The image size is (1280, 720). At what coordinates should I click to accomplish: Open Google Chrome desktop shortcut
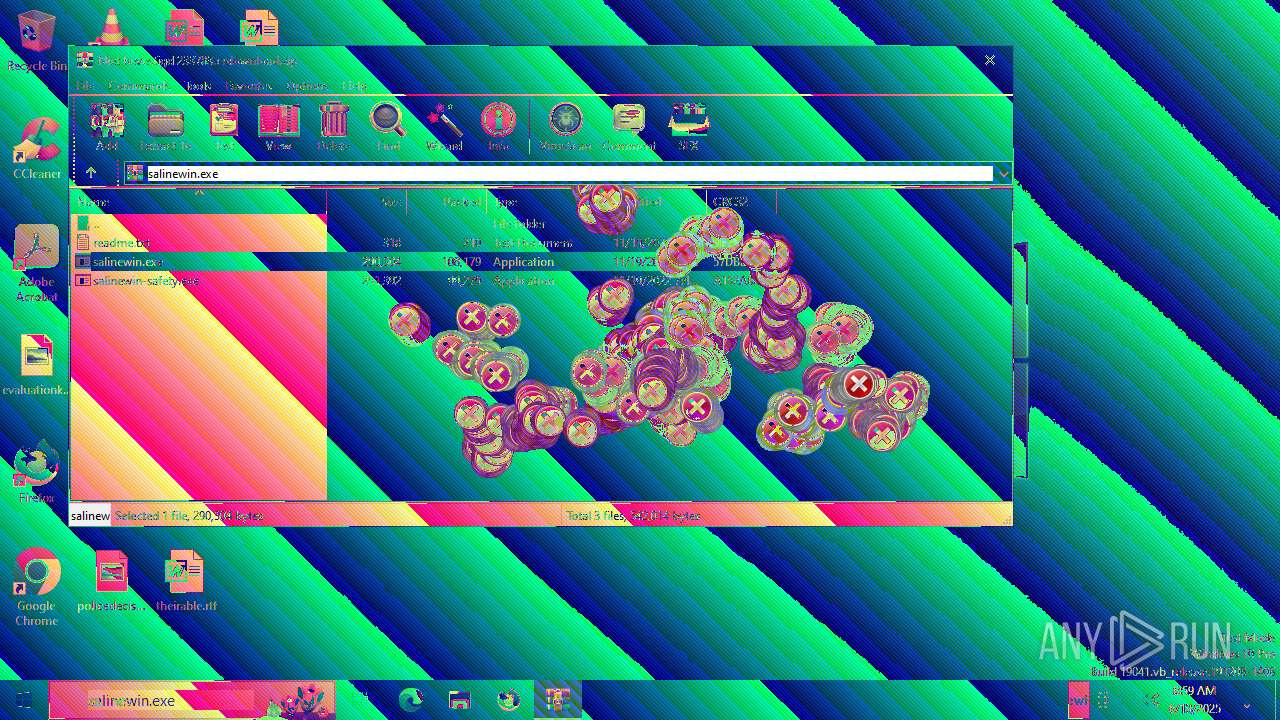click(37, 587)
